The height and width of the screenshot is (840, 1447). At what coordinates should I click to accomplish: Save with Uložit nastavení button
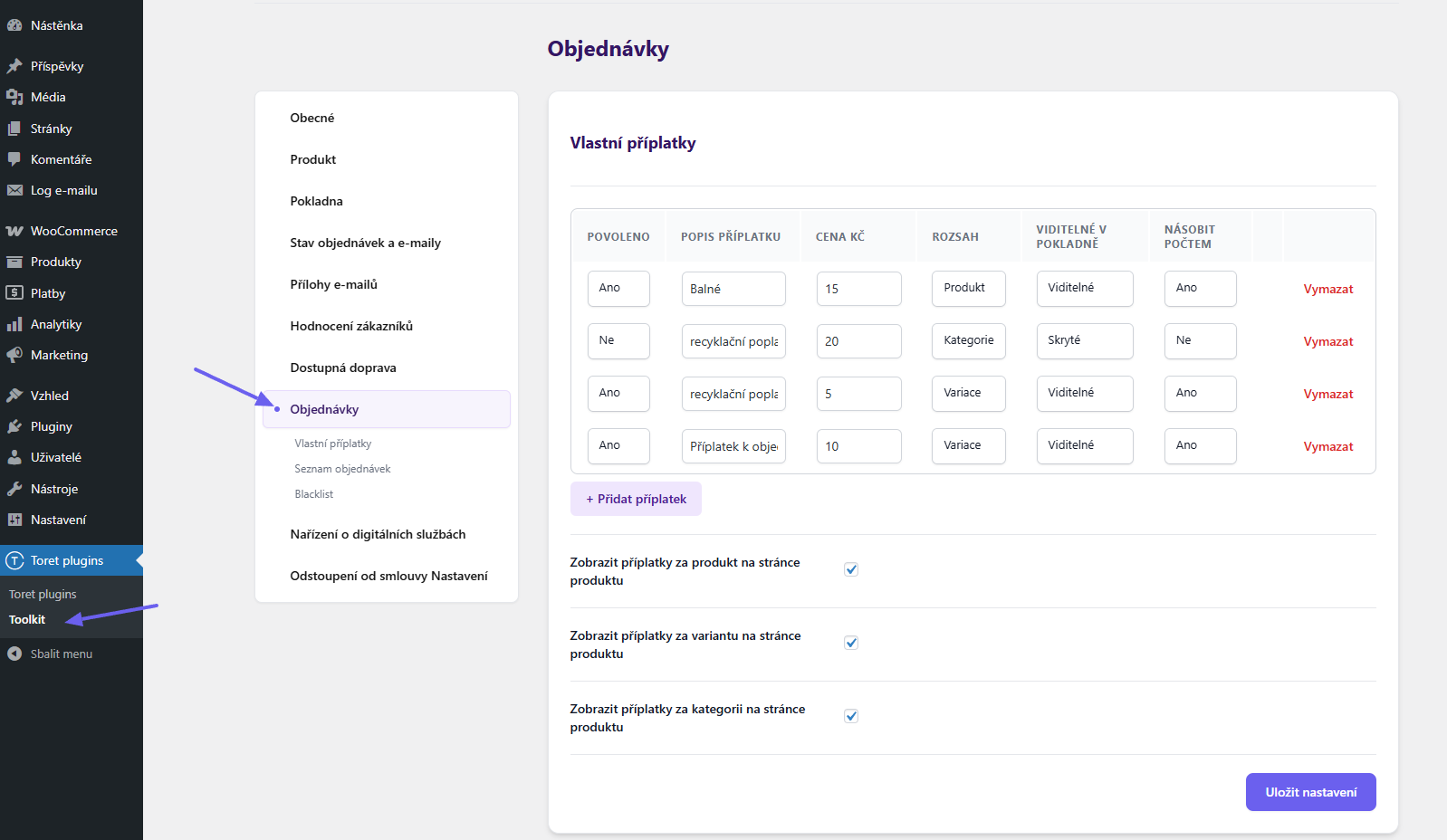pos(1311,792)
